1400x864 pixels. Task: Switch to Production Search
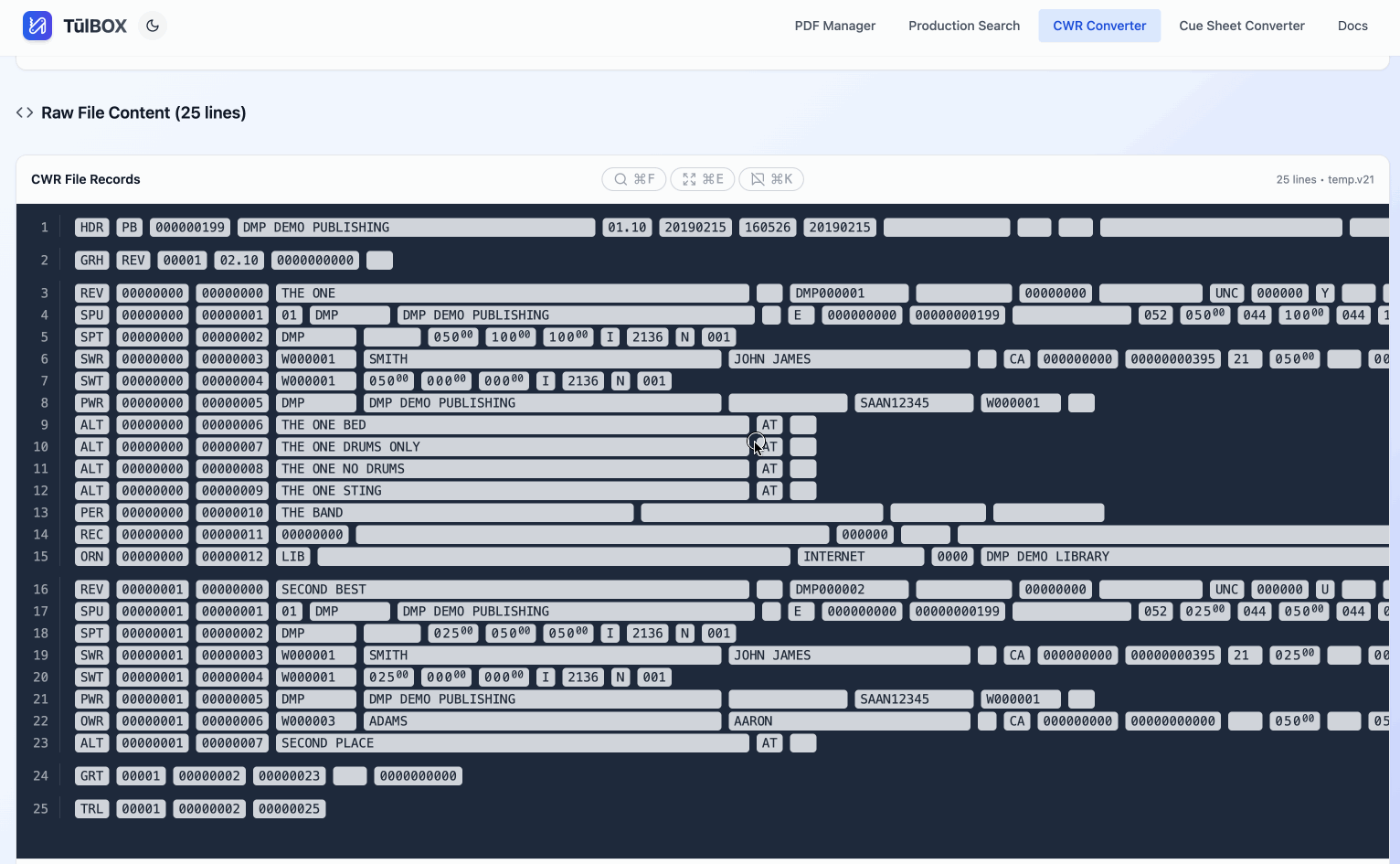pos(963,26)
